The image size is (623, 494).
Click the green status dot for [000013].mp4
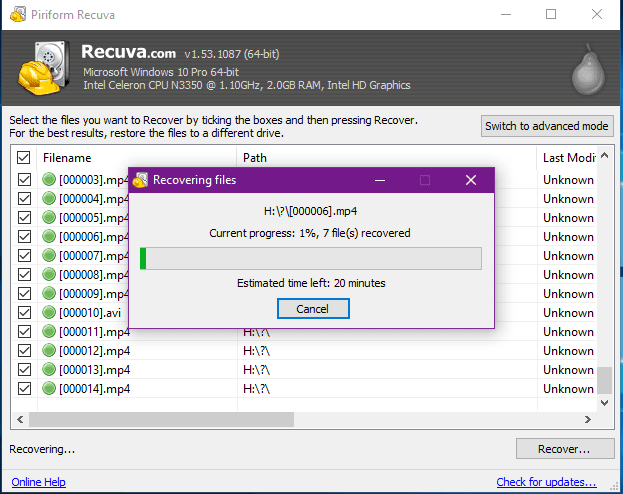pyautogui.click(x=49, y=370)
